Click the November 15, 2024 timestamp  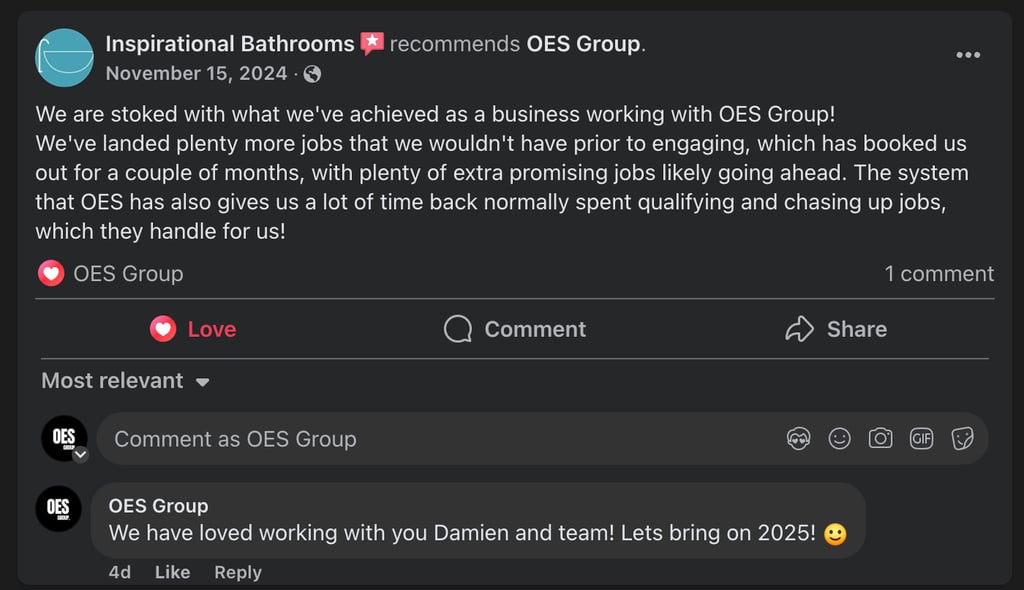click(196, 74)
